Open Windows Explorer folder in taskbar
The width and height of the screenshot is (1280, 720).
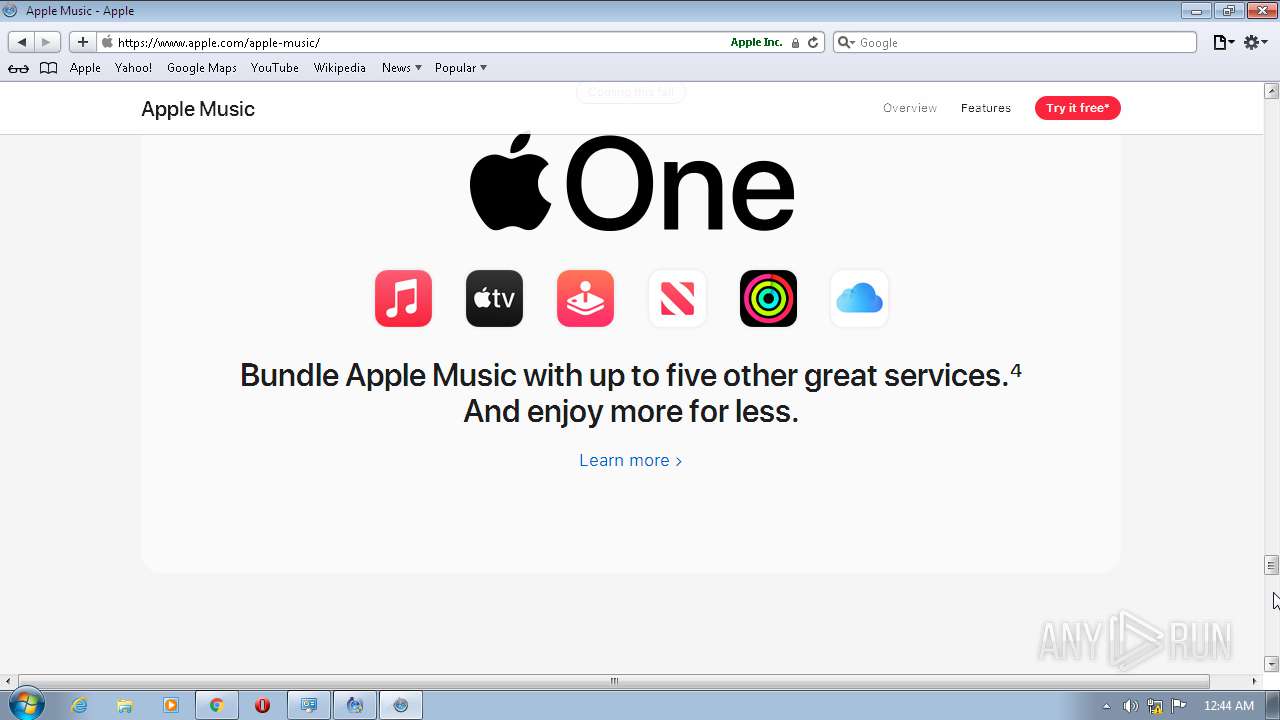click(x=125, y=705)
